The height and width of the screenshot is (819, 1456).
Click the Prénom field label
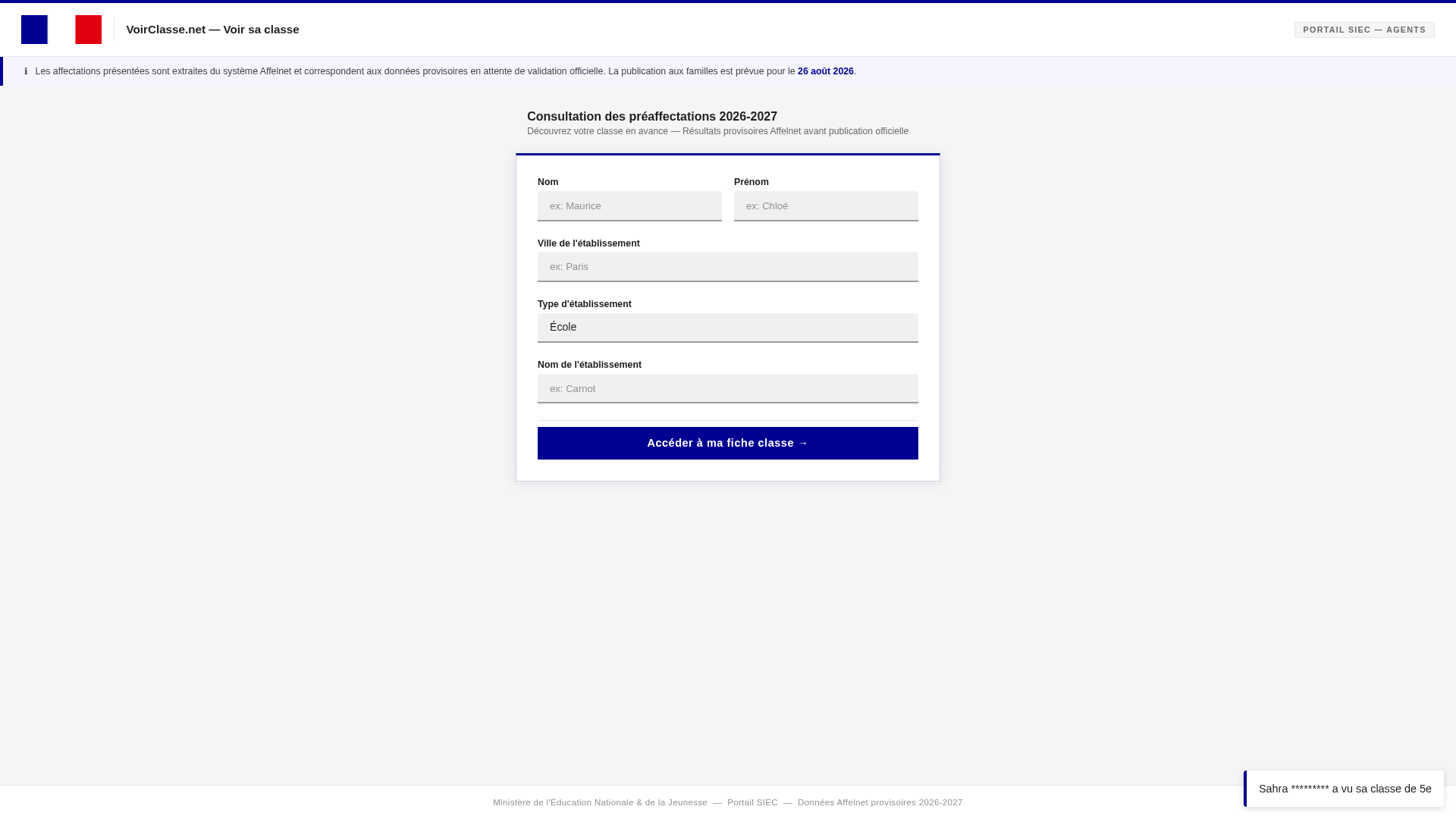point(752,182)
